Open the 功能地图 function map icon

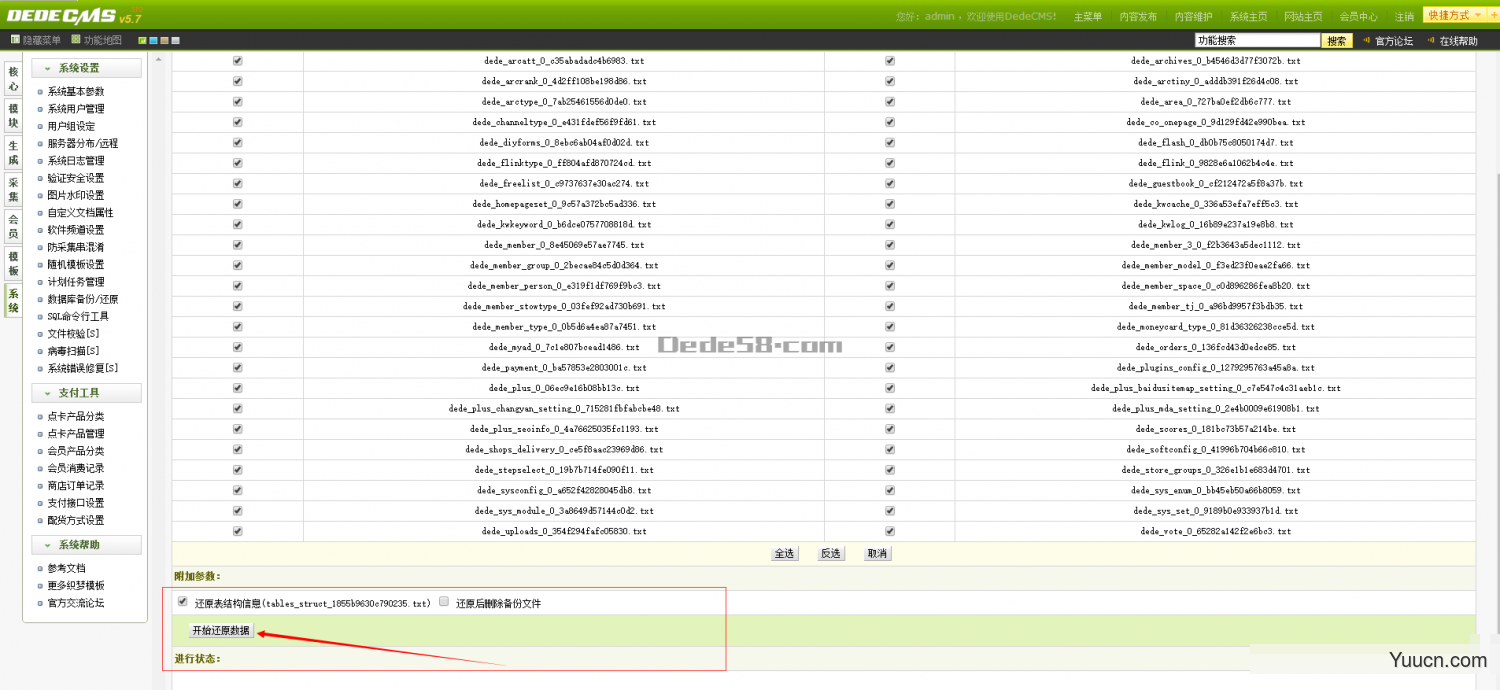click(76, 40)
